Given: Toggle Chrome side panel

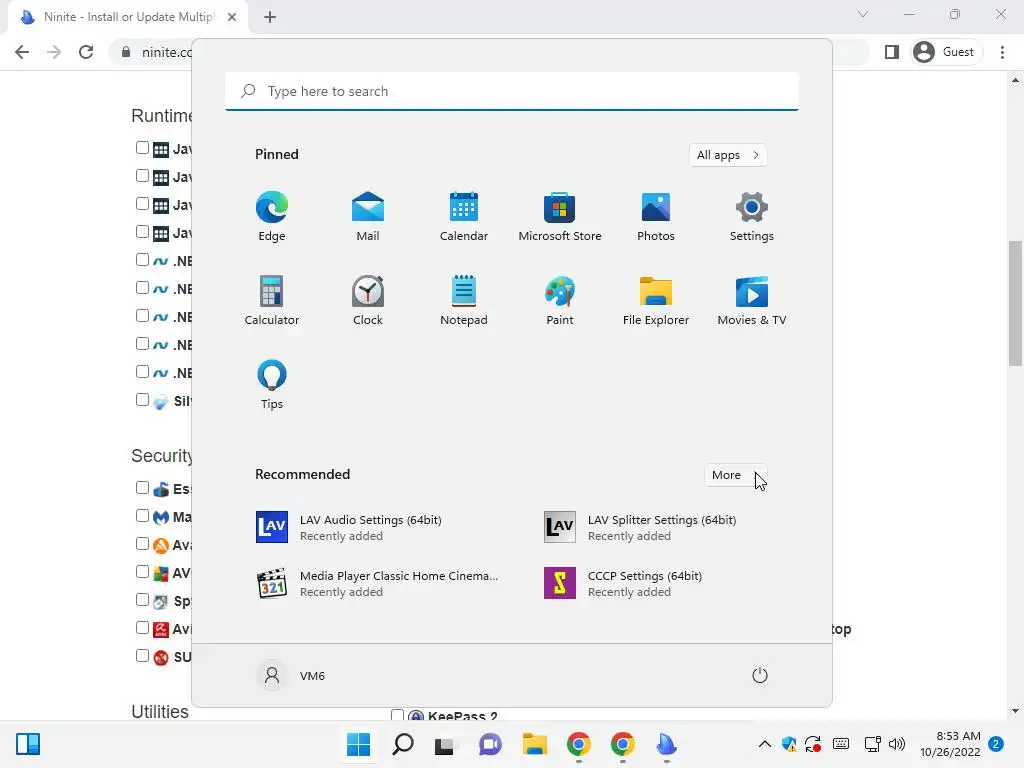Looking at the screenshot, I should pos(891,52).
